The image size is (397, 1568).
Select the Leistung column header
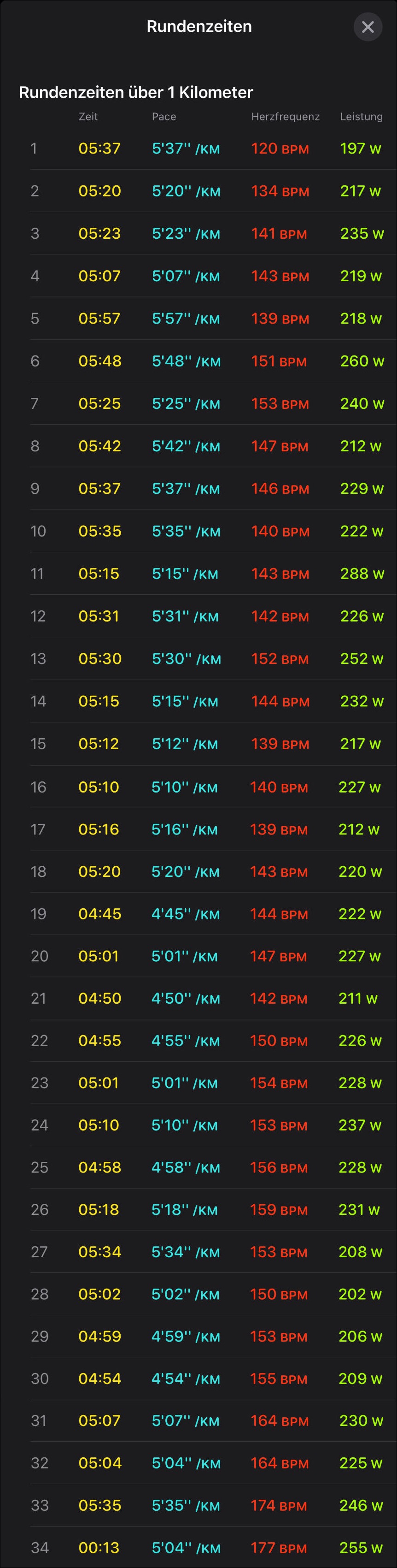point(361,116)
